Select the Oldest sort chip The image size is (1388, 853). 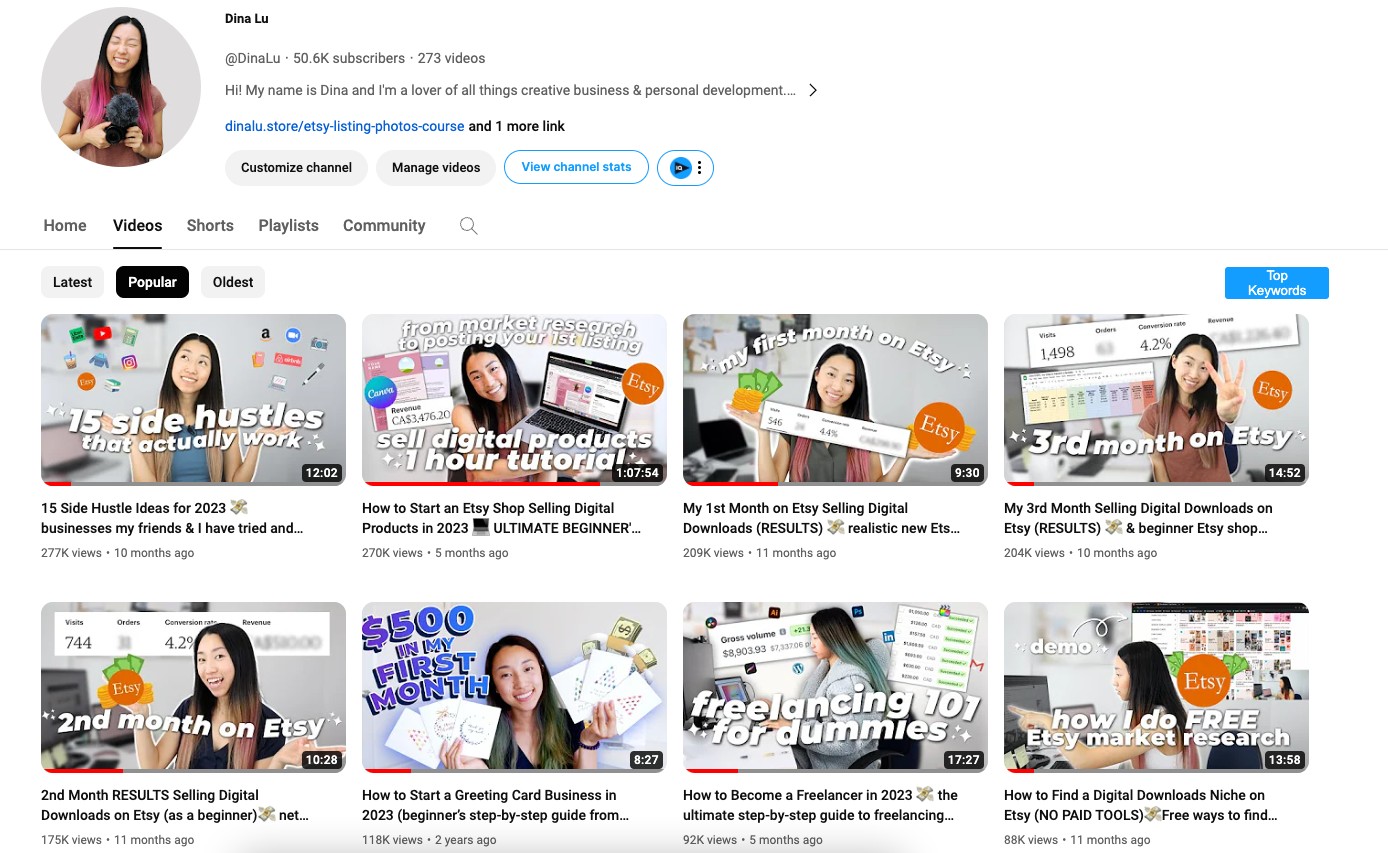[233, 282]
